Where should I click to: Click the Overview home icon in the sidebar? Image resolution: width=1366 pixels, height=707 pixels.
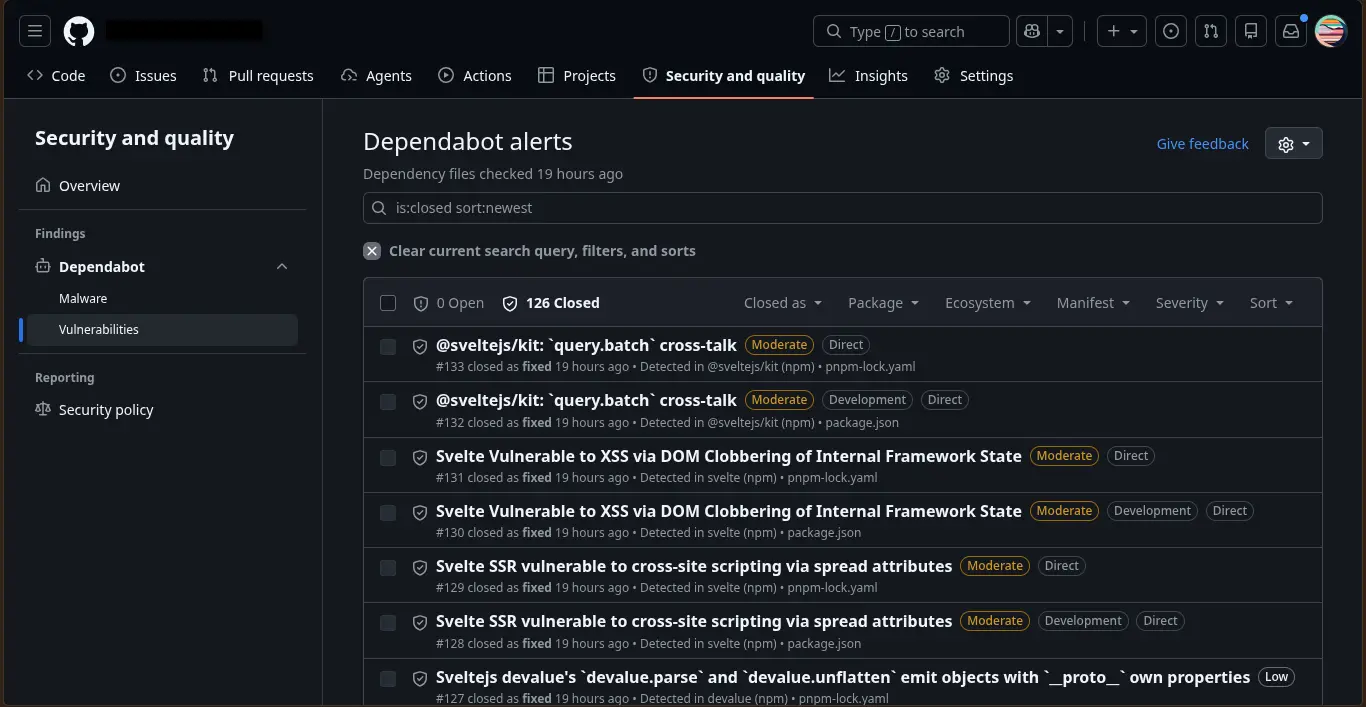[x=43, y=186]
